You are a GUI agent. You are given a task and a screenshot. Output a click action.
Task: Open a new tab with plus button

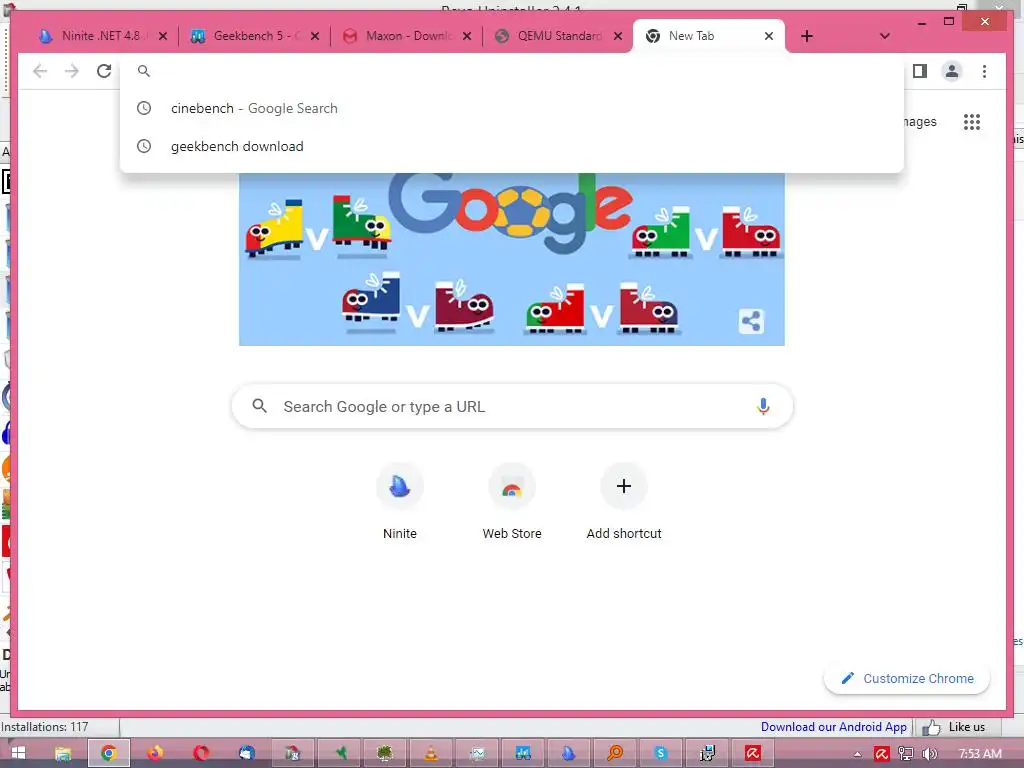point(807,36)
